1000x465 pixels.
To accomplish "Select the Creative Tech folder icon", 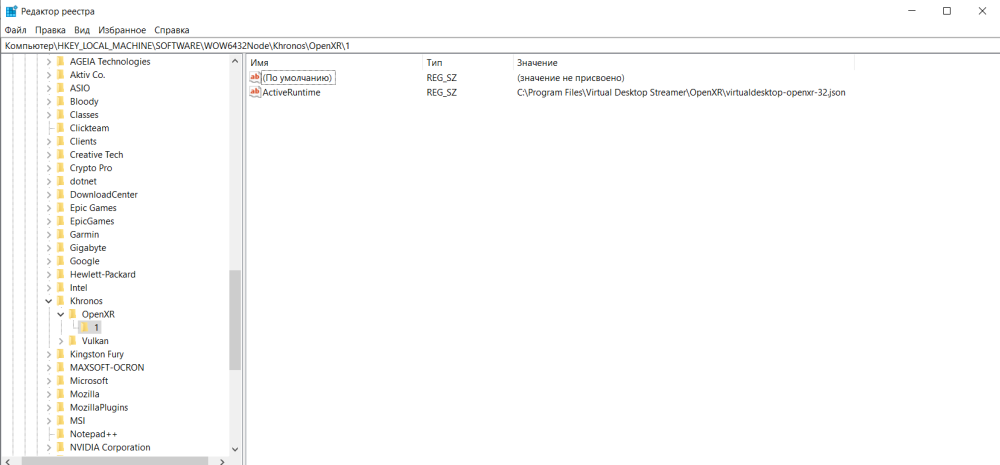I will (x=61, y=155).
